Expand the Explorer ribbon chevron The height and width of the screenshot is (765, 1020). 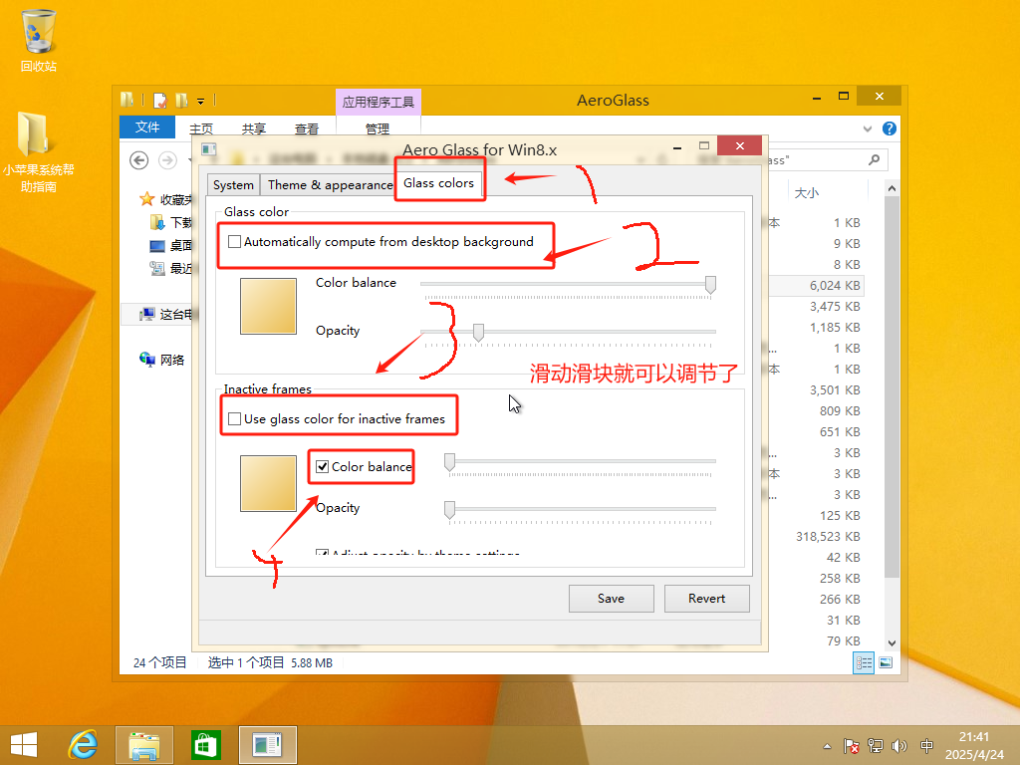pyautogui.click(x=867, y=129)
